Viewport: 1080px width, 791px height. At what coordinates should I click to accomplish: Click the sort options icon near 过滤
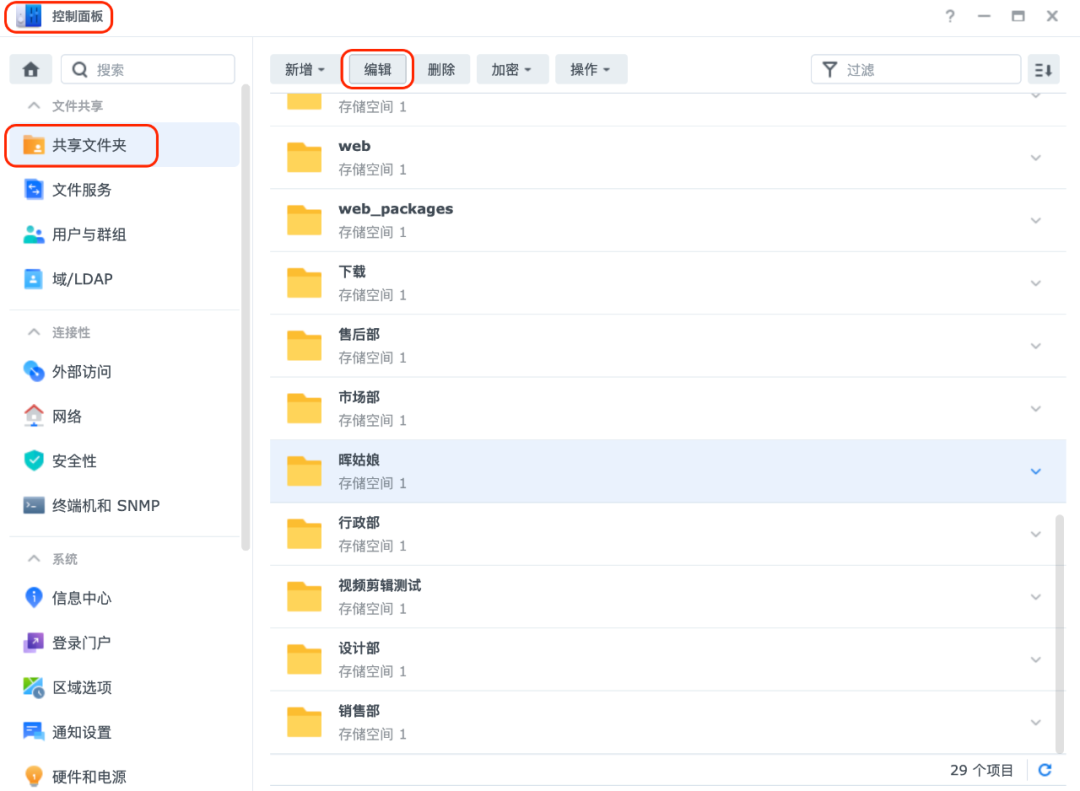[x=1043, y=69]
